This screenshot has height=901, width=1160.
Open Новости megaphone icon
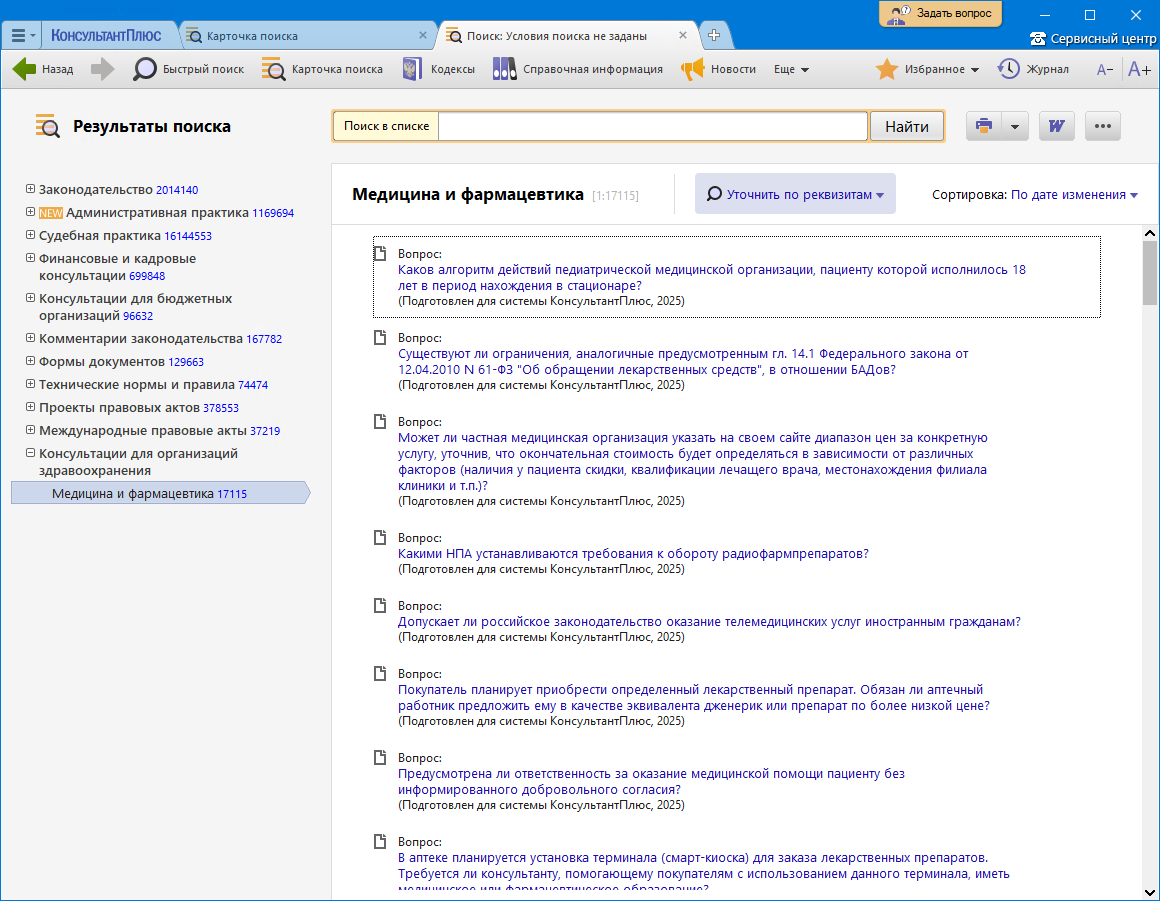(x=692, y=69)
